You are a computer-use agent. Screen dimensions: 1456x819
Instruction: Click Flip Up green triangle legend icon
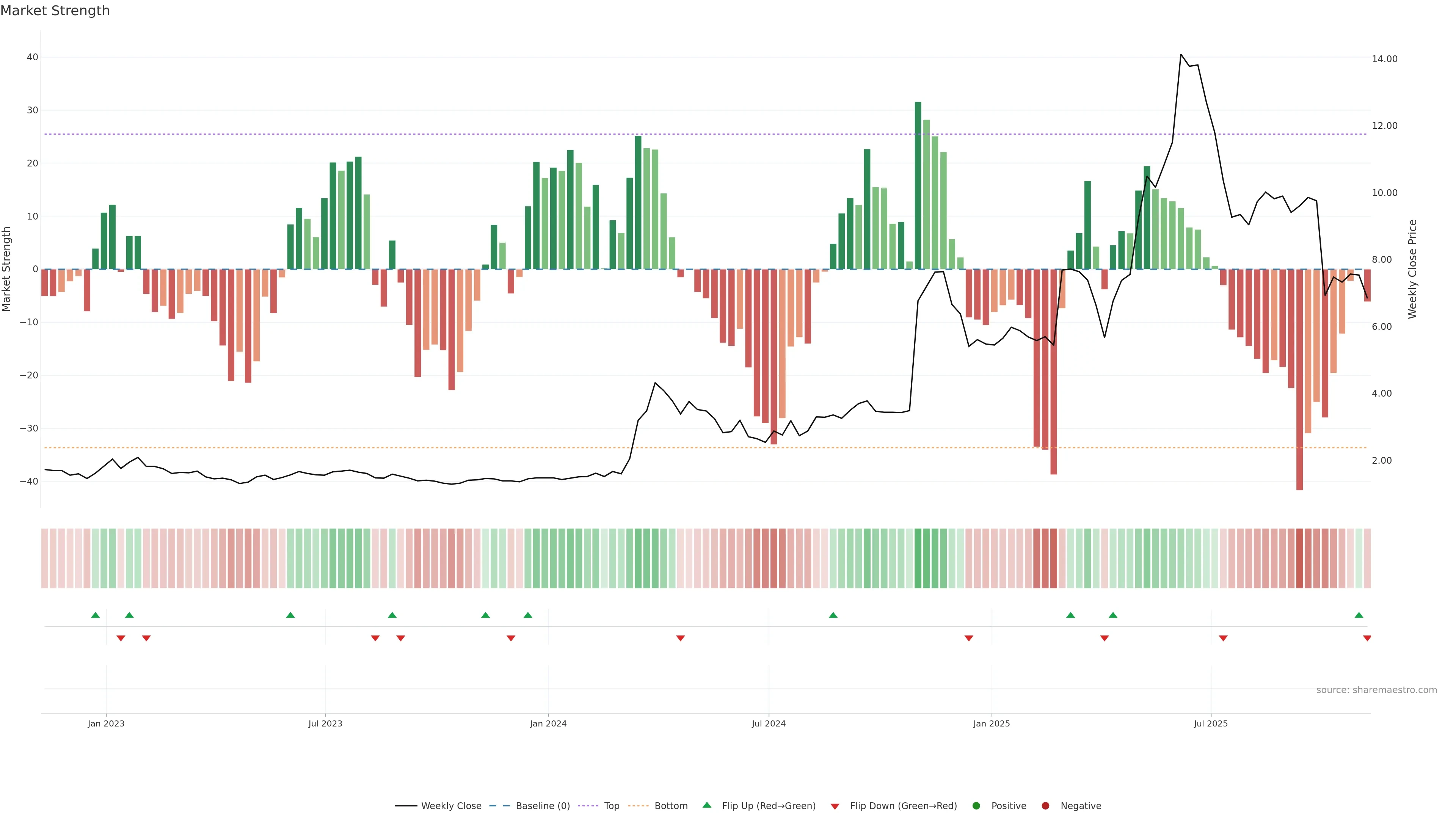[706, 805]
